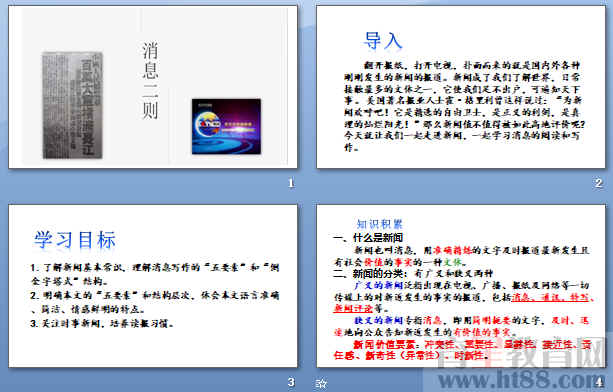Click the animation star icon under slide 4
The width and height of the screenshot is (613, 392).
(321, 383)
